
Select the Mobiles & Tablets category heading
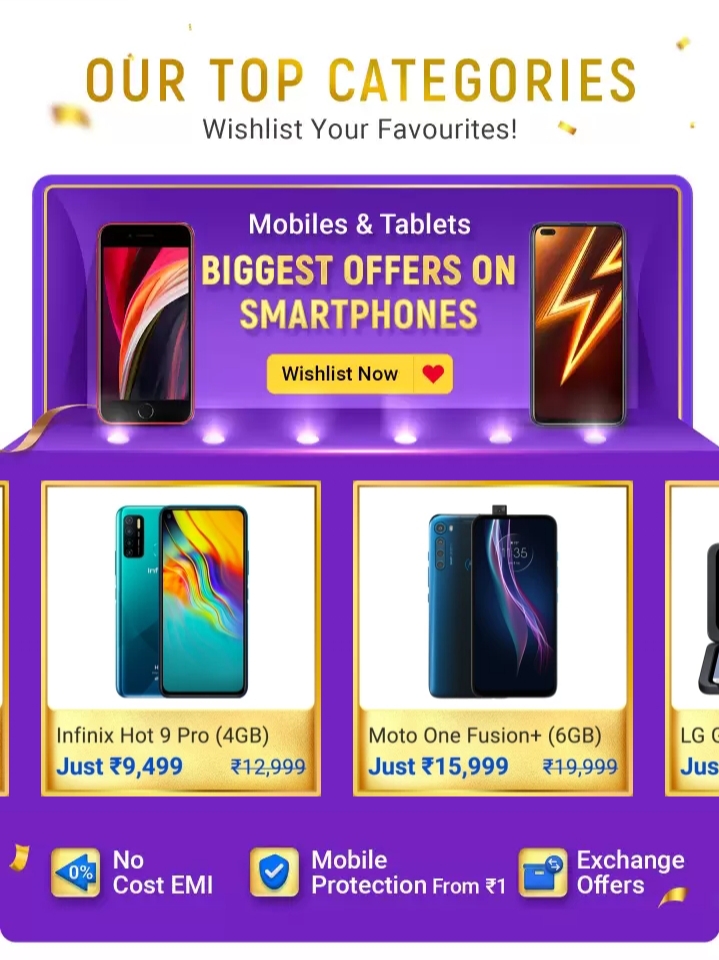coord(360,224)
